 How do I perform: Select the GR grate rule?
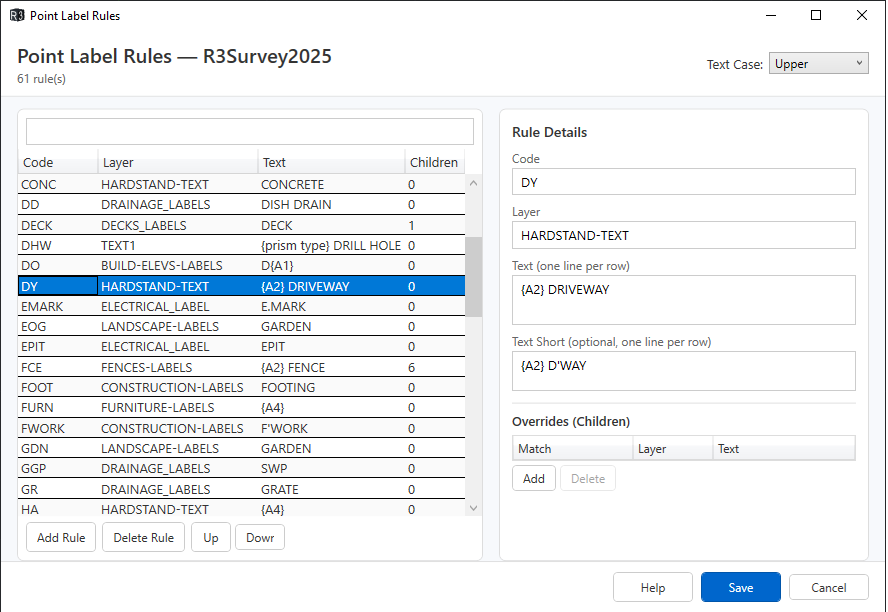click(x=242, y=489)
